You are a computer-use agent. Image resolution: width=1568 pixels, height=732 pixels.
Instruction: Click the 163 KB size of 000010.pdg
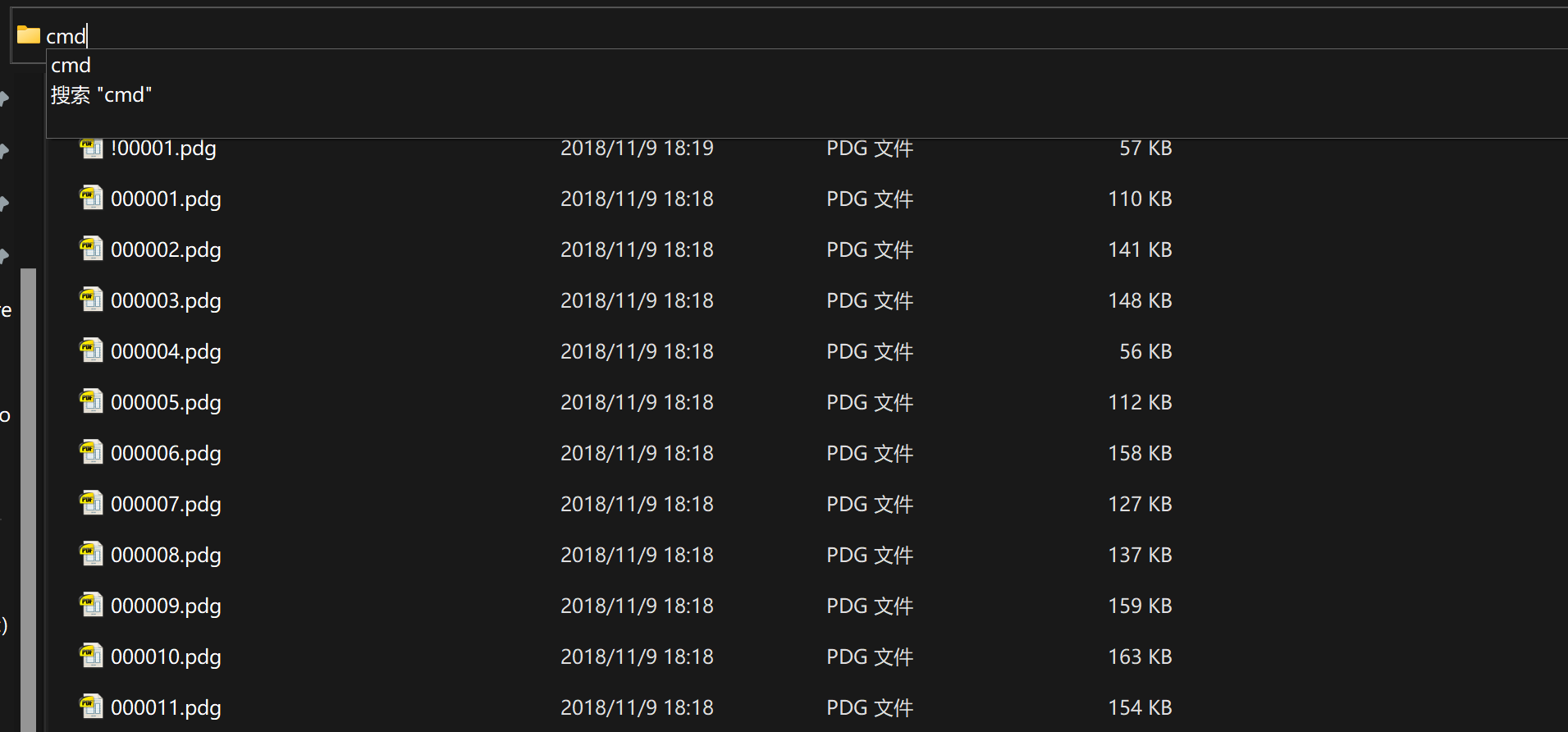click(x=1140, y=657)
